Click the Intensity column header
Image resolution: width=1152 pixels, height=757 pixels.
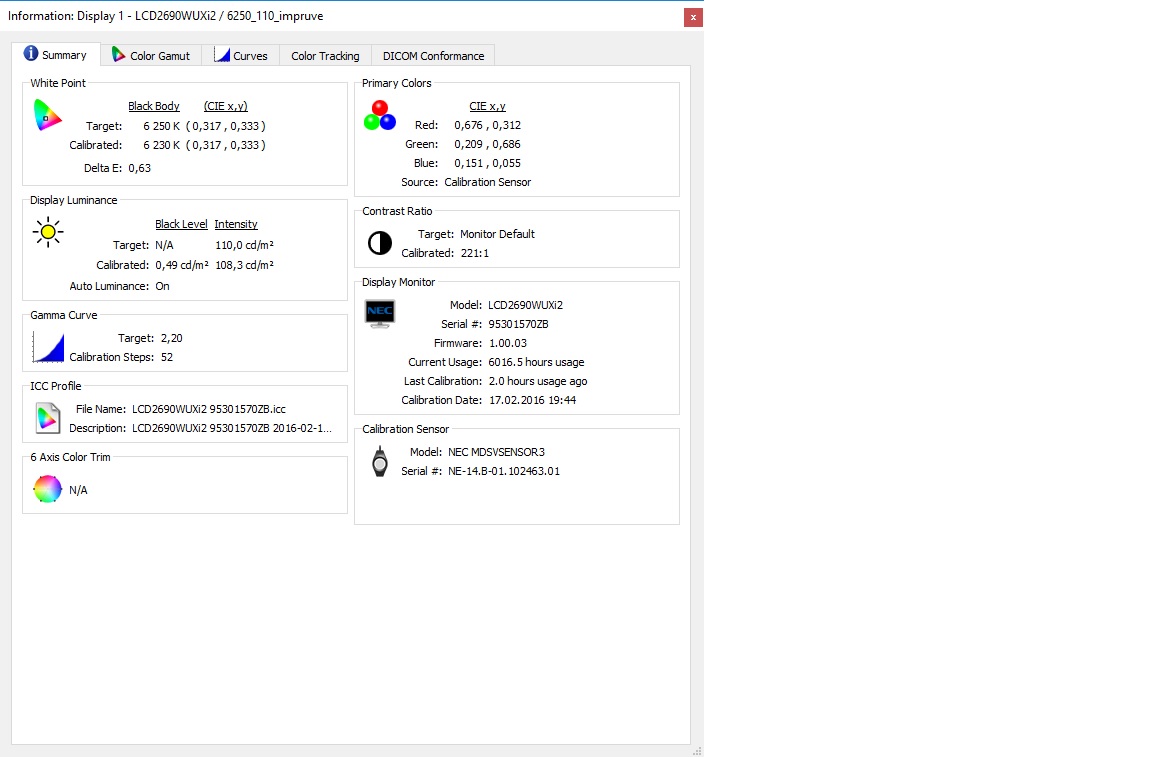point(236,224)
